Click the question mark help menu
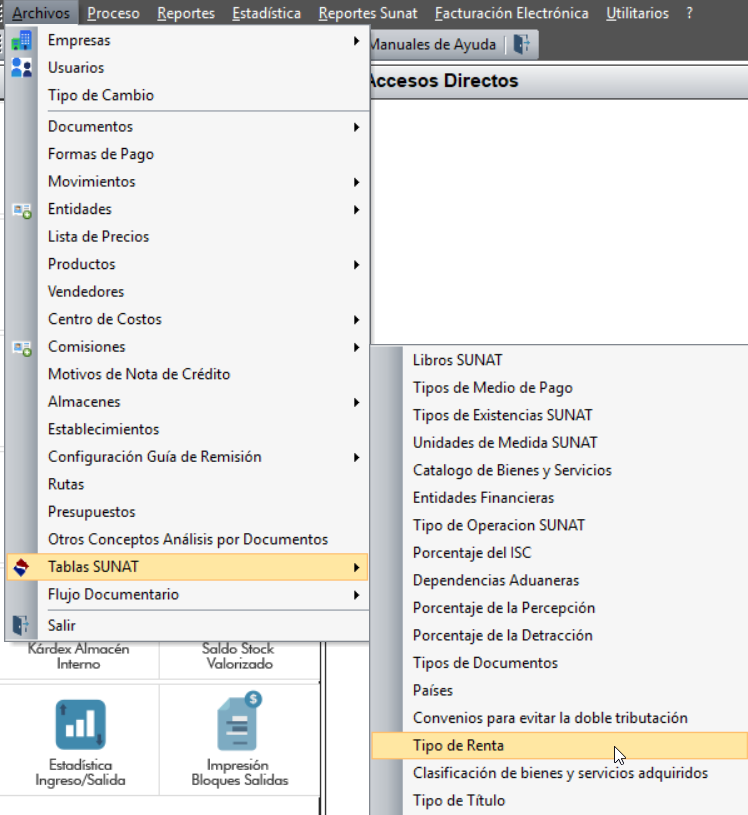This screenshot has width=748, height=815. (689, 13)
